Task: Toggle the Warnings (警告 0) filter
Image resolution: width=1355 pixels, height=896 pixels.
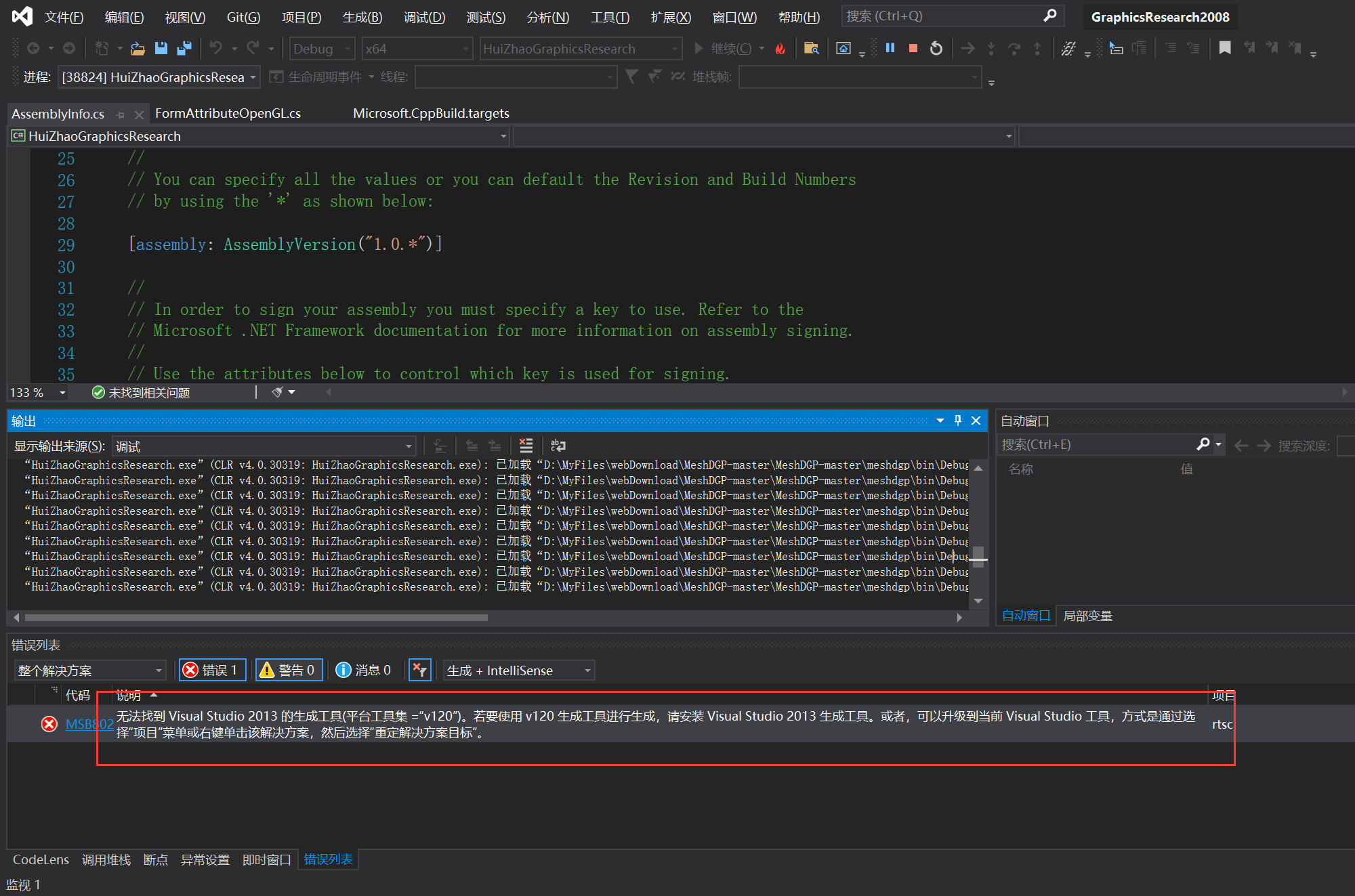Action: click(289, 670)
